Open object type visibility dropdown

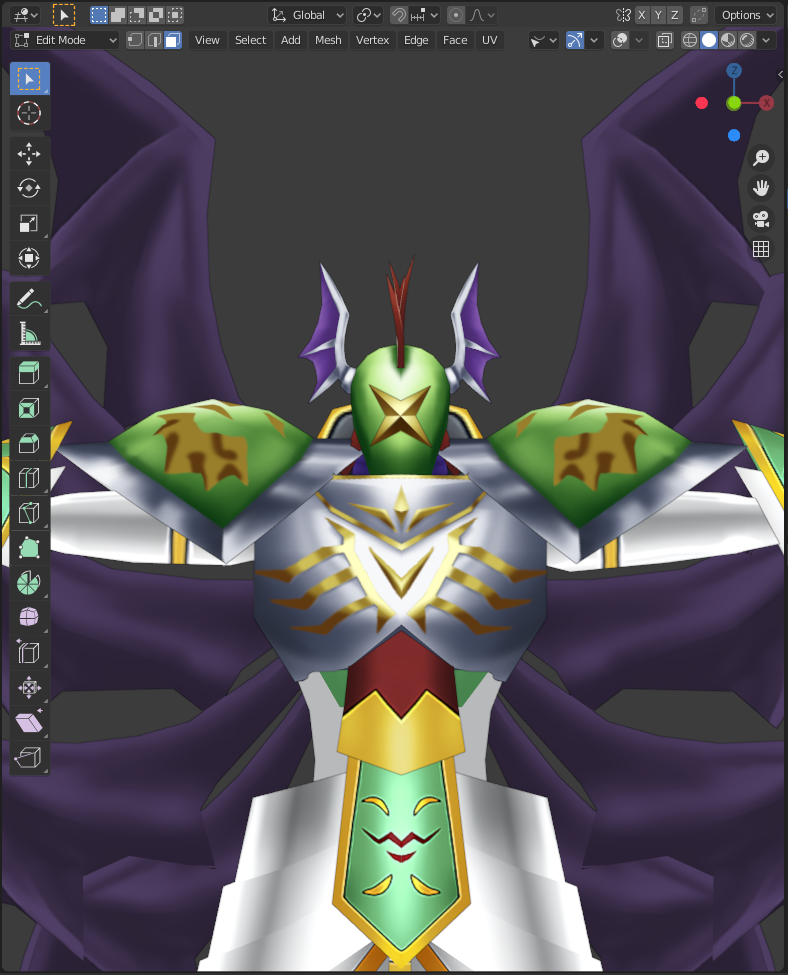(544, 40)
